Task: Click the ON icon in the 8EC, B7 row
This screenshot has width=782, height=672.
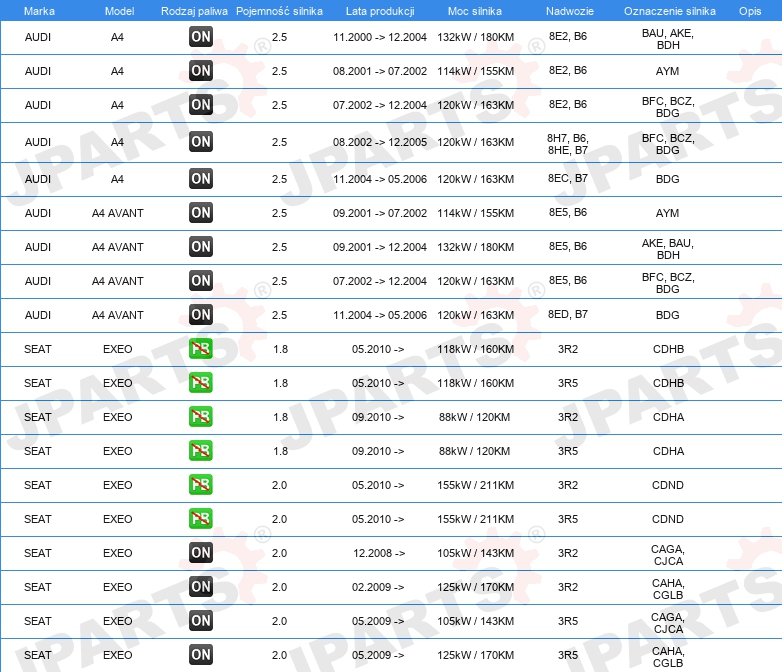Action: [x=201, y=178]
